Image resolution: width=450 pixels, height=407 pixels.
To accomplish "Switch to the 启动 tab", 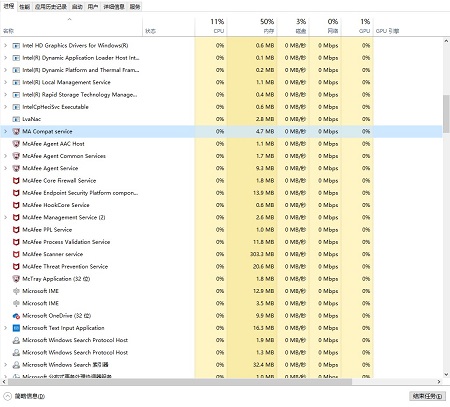I will pos(77,7).
